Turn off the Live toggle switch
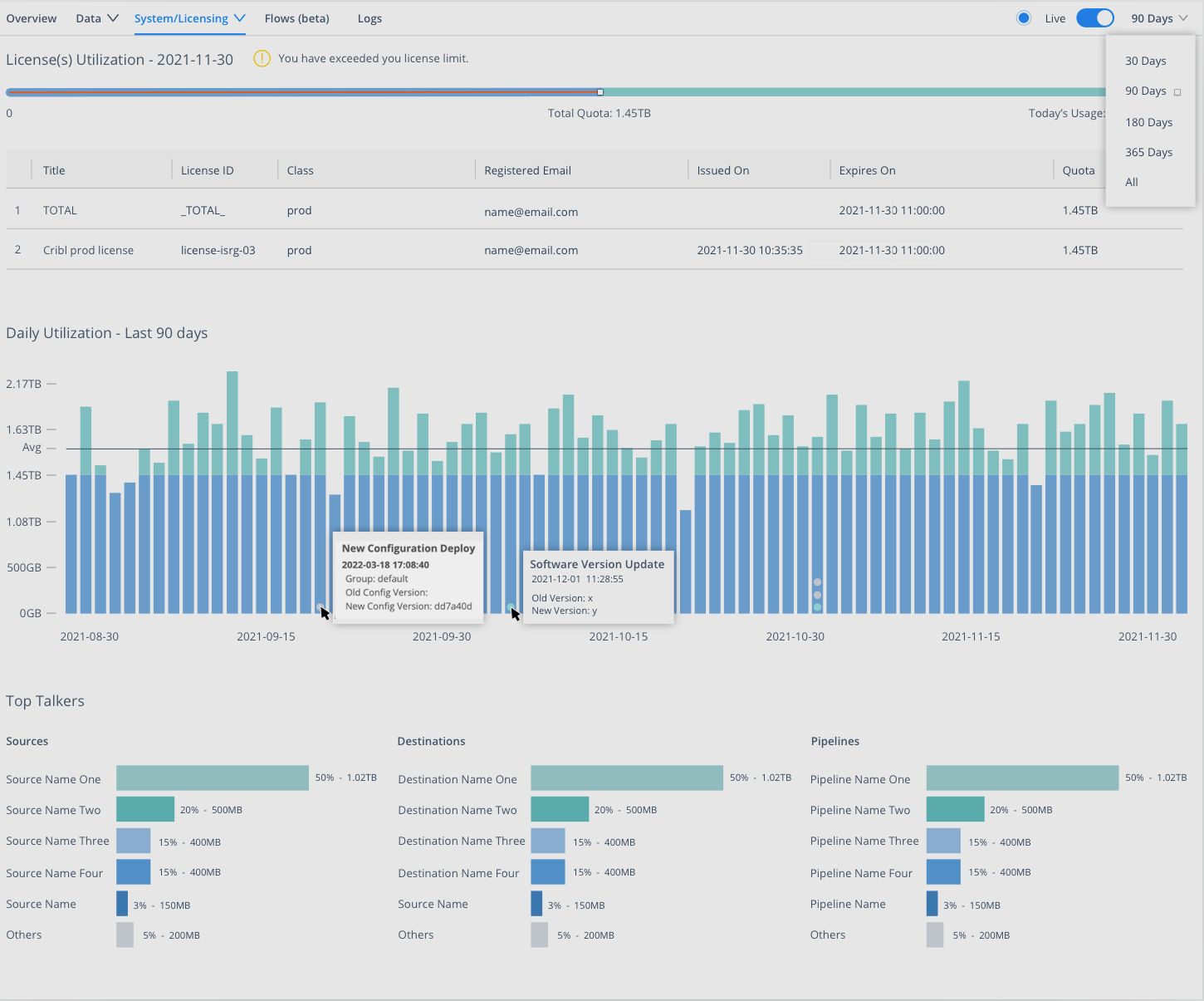 [x=1095, y=17]
